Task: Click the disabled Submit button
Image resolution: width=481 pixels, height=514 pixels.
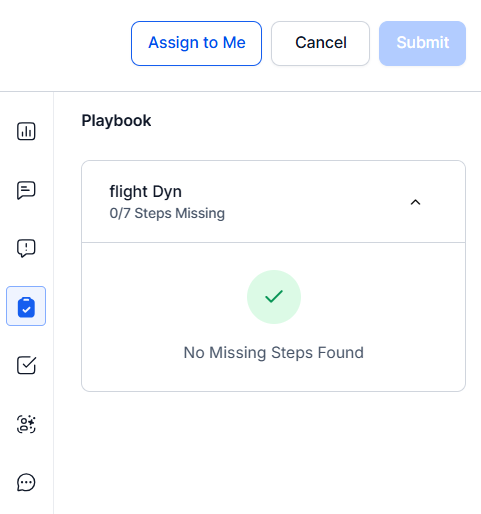Action: click(x=422, y=43)
